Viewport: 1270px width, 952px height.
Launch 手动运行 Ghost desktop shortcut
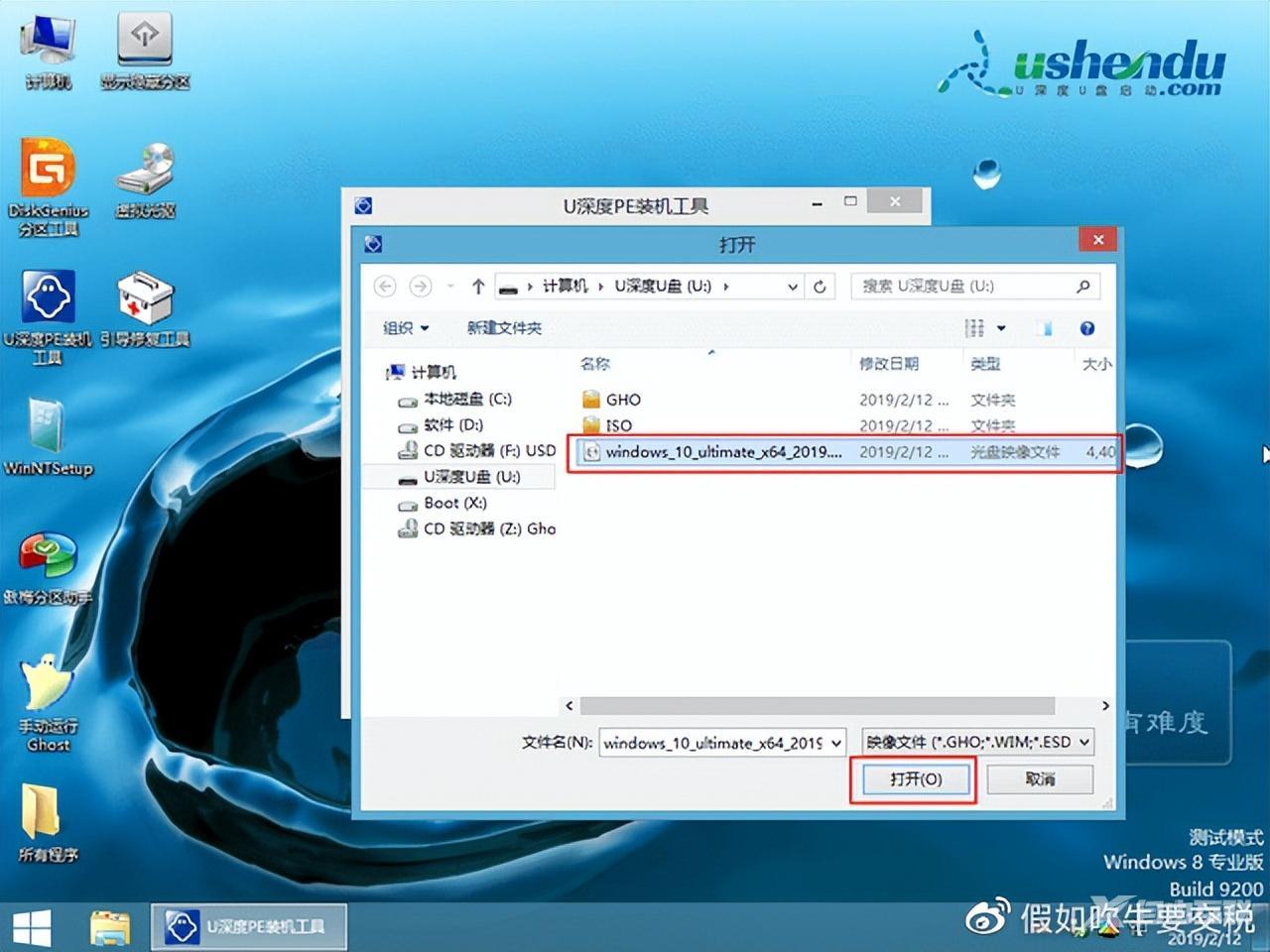(x=48, y=702)
